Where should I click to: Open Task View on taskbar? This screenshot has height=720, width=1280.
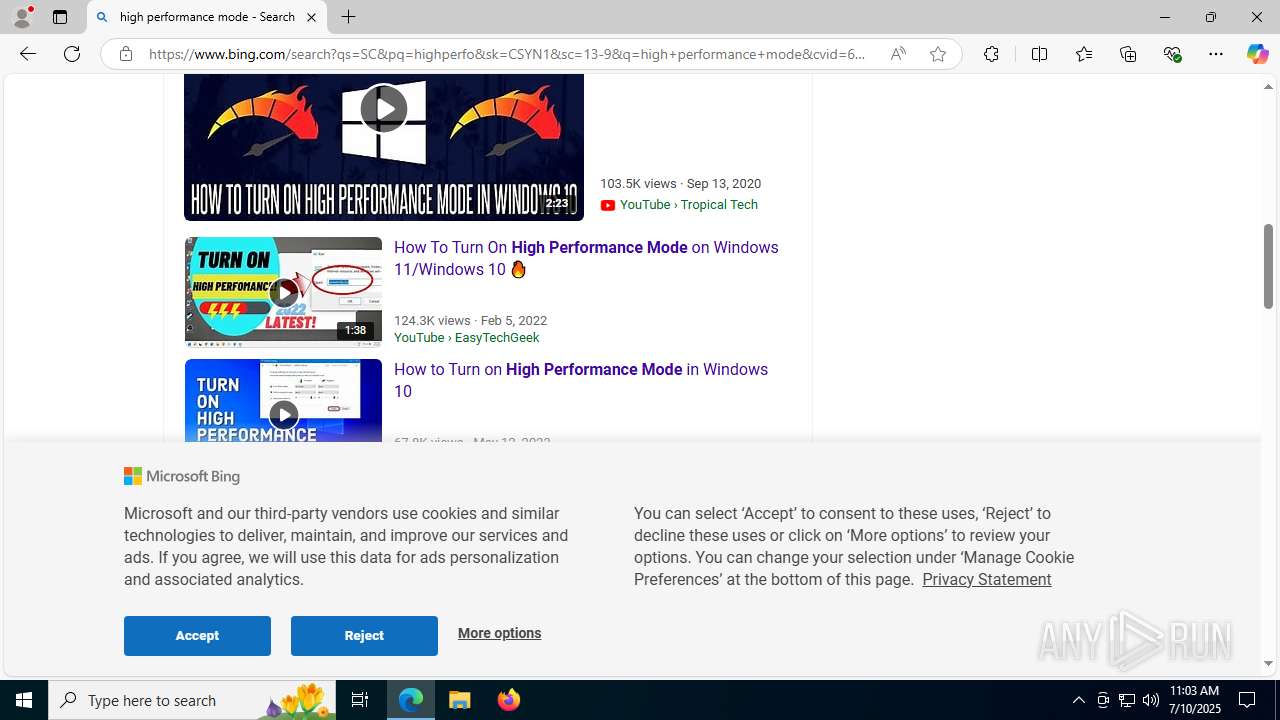click(360, 700)
